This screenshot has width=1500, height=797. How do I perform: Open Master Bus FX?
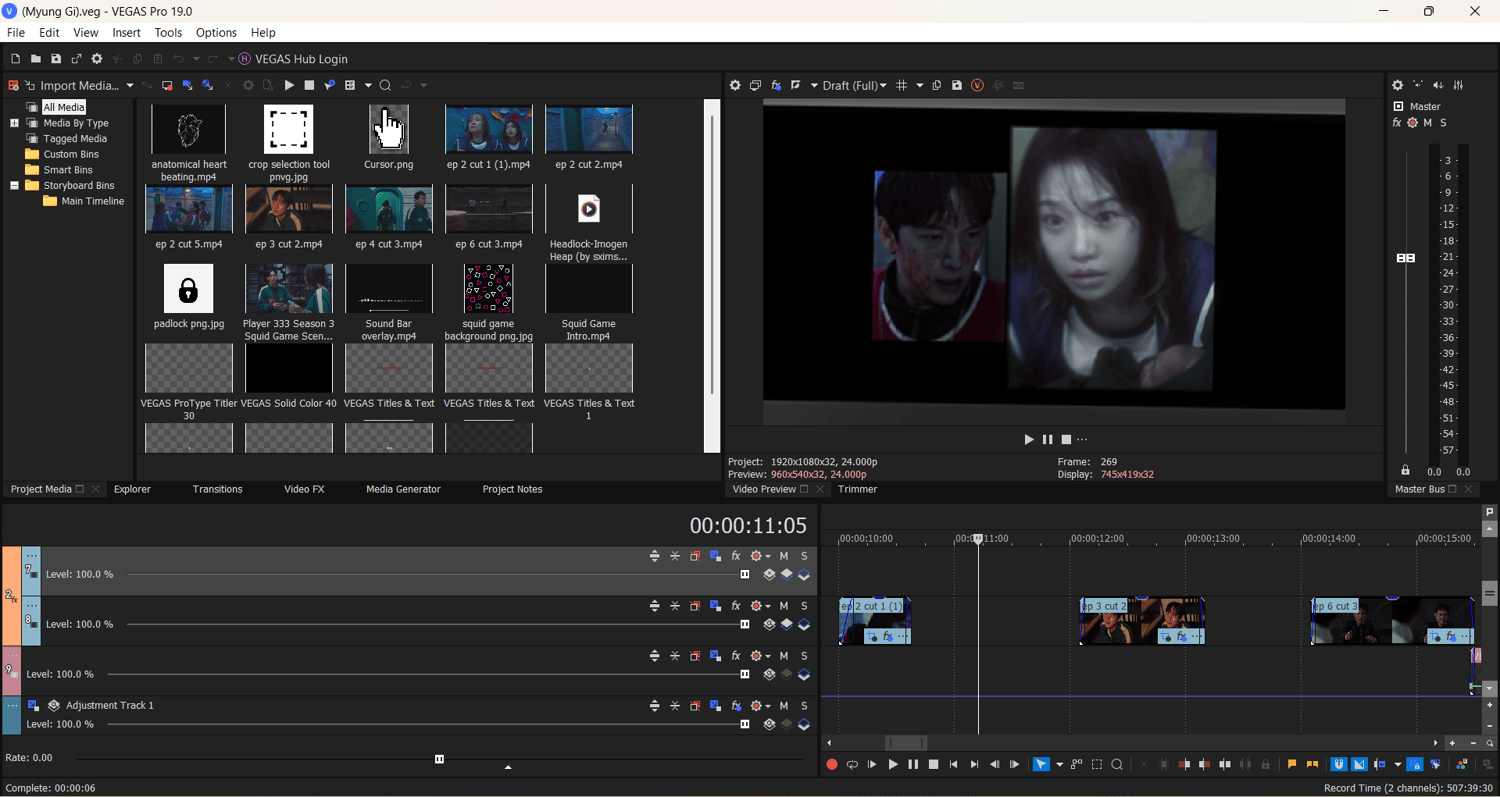[1397, 123]
